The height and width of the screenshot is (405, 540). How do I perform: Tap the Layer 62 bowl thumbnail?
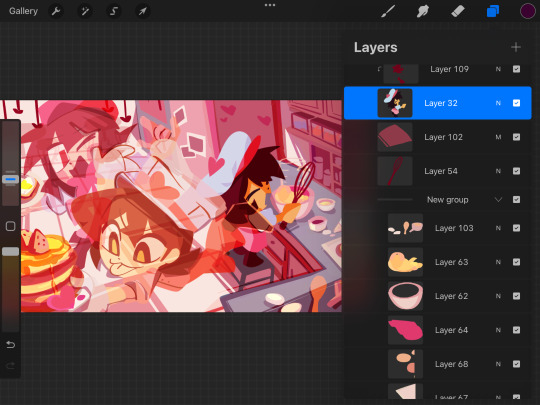tap(405, 296)
